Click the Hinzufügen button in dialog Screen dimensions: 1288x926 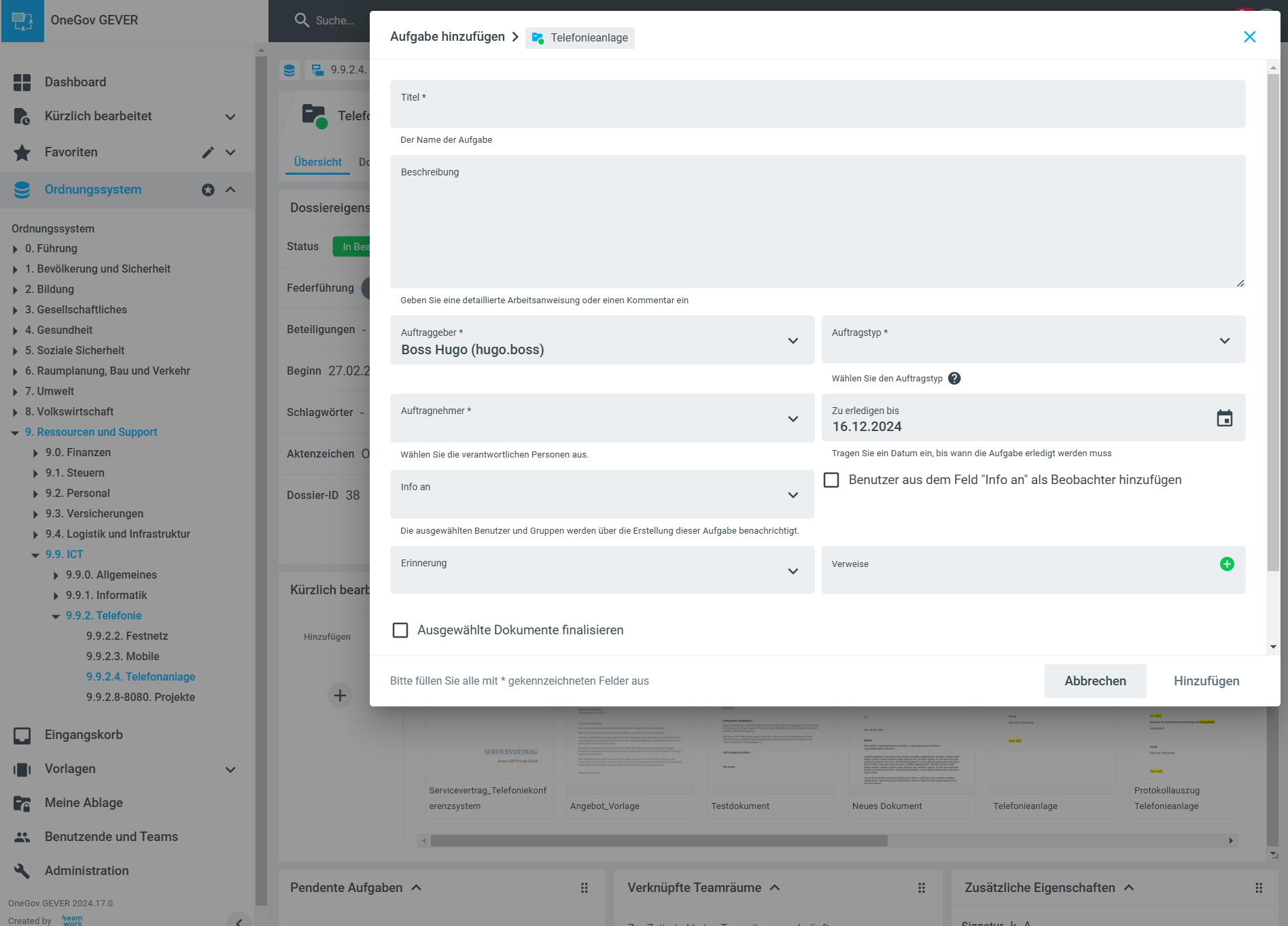(x=1206, y=681)
